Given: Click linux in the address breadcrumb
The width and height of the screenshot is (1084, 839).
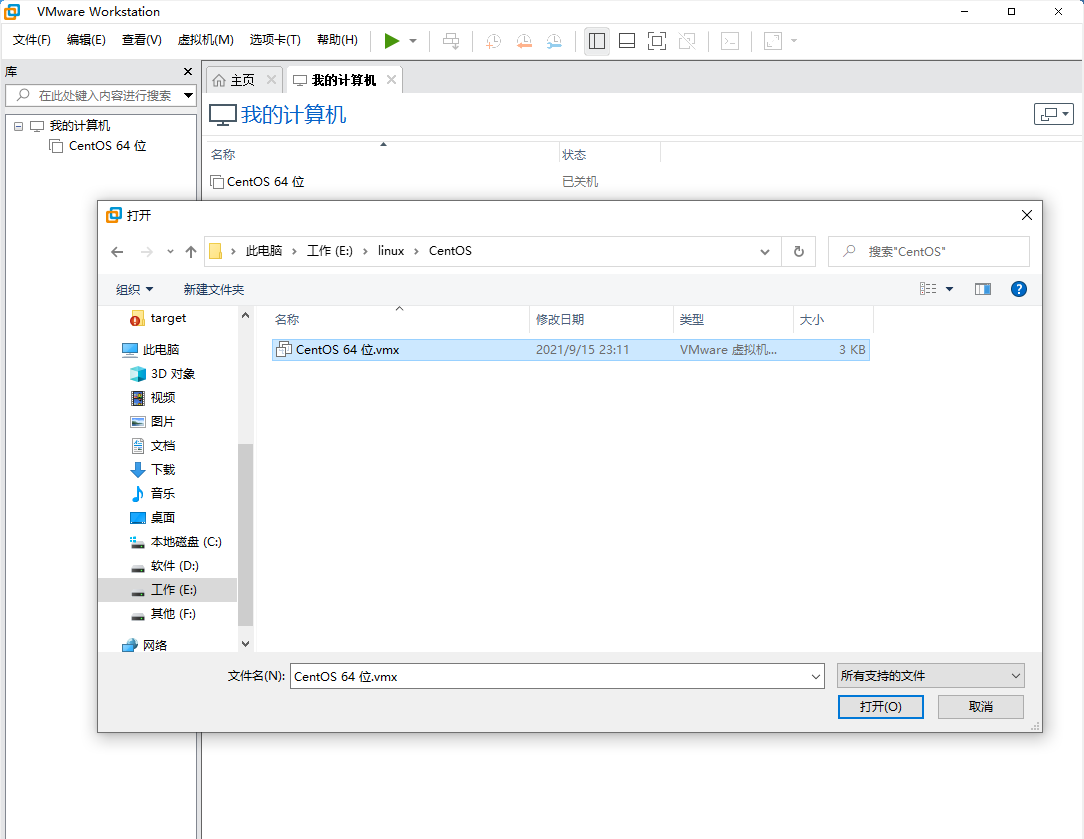Looking at the screenshot, I should pyautogui.click(x=391, y=251).
